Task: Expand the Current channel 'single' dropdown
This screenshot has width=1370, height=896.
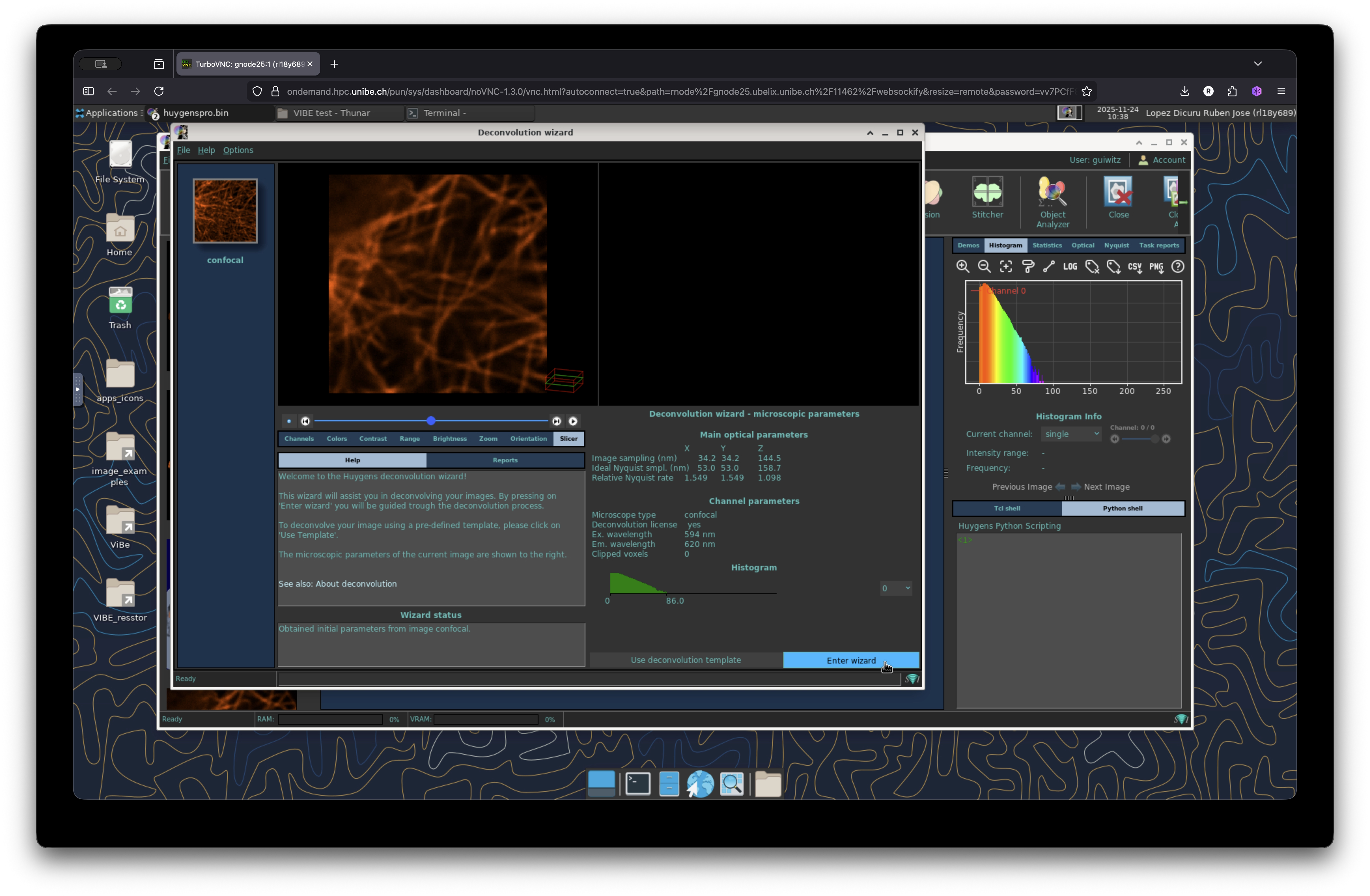Action: (x=1071, y=434)
